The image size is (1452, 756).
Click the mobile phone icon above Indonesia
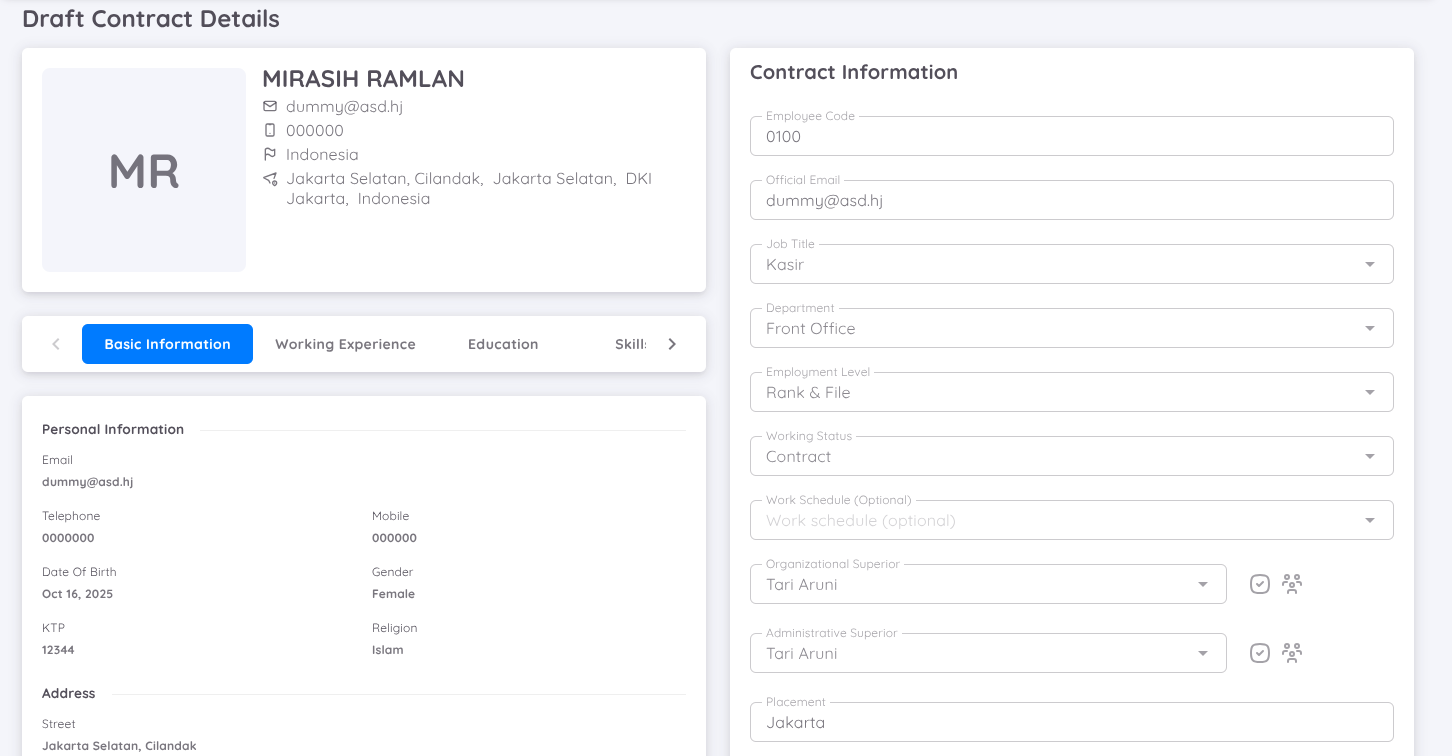point(270,130)
